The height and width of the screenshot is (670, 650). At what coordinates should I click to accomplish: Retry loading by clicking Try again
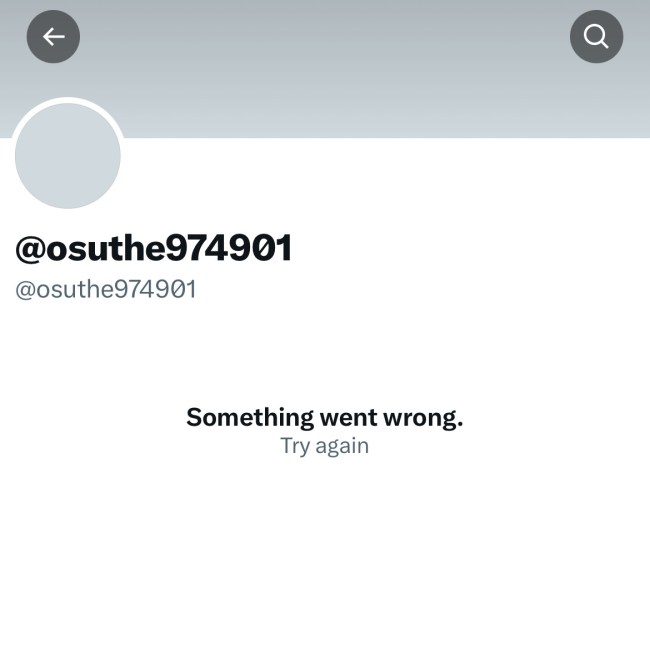pos(324,446)
